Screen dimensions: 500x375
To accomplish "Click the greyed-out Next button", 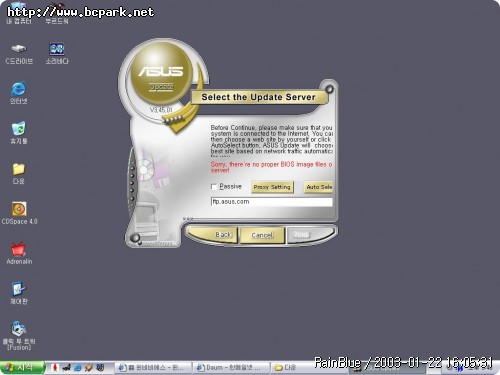I will (x=310, y=235).
